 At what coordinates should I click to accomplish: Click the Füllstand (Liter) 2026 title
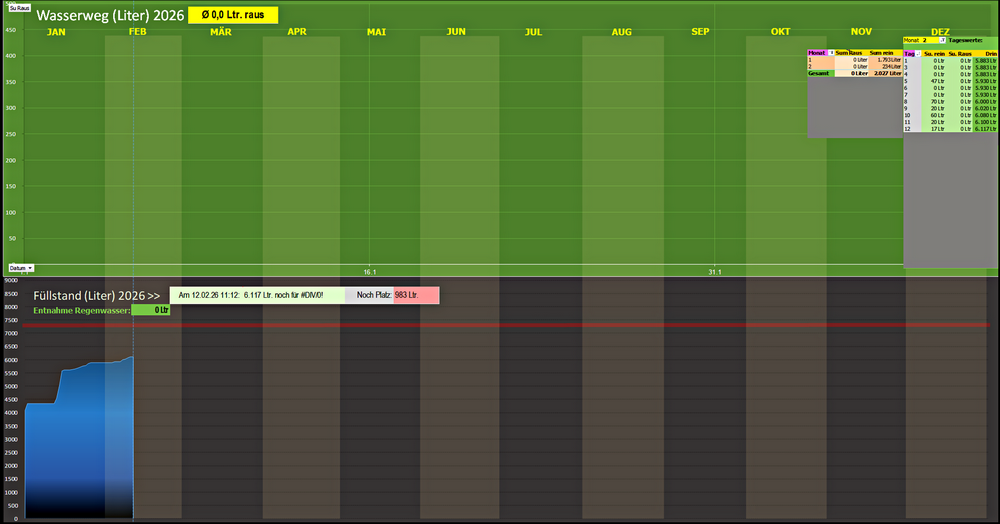pos(96,296)
